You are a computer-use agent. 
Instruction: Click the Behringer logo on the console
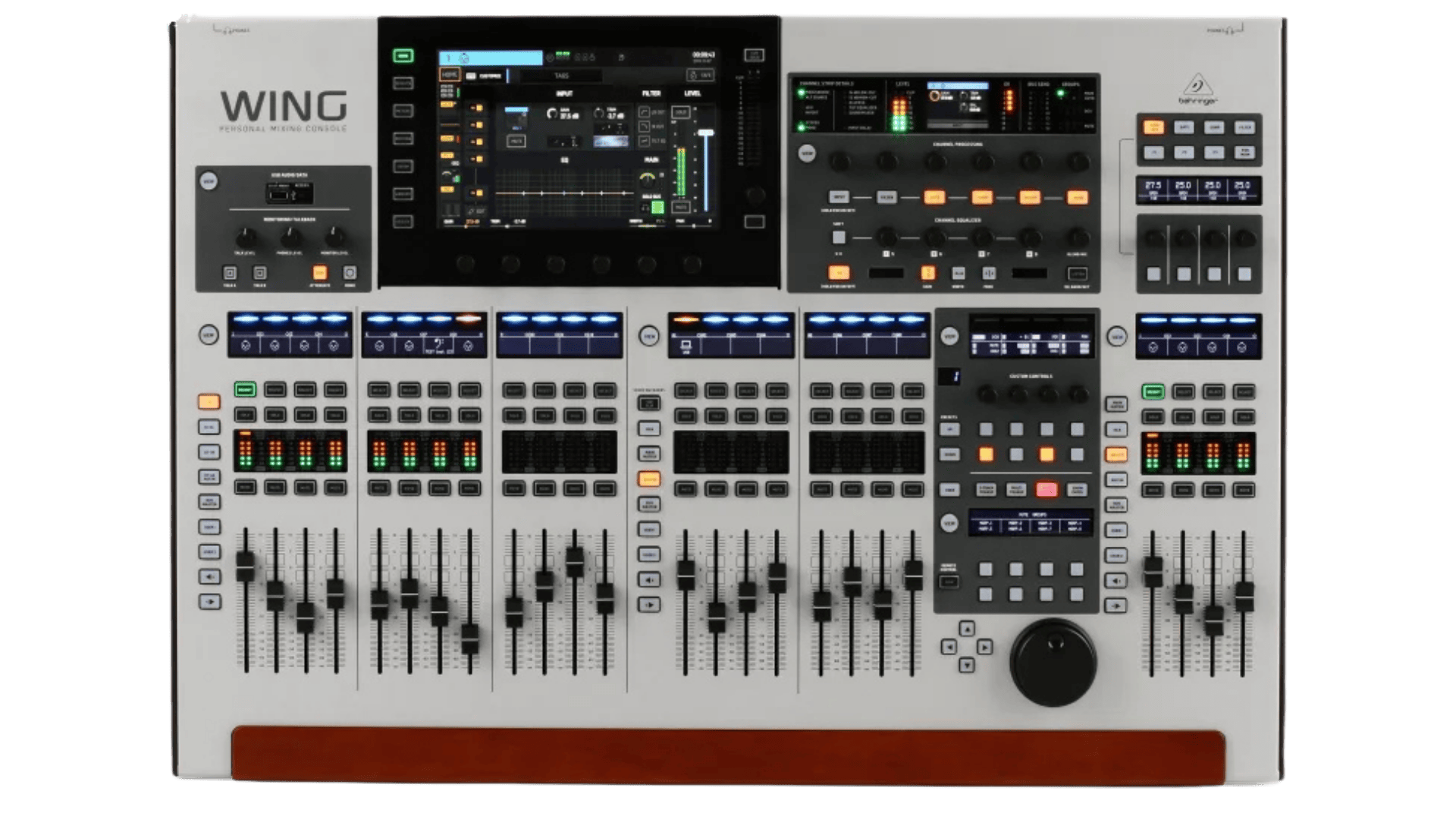click(x=1197, y=89)
